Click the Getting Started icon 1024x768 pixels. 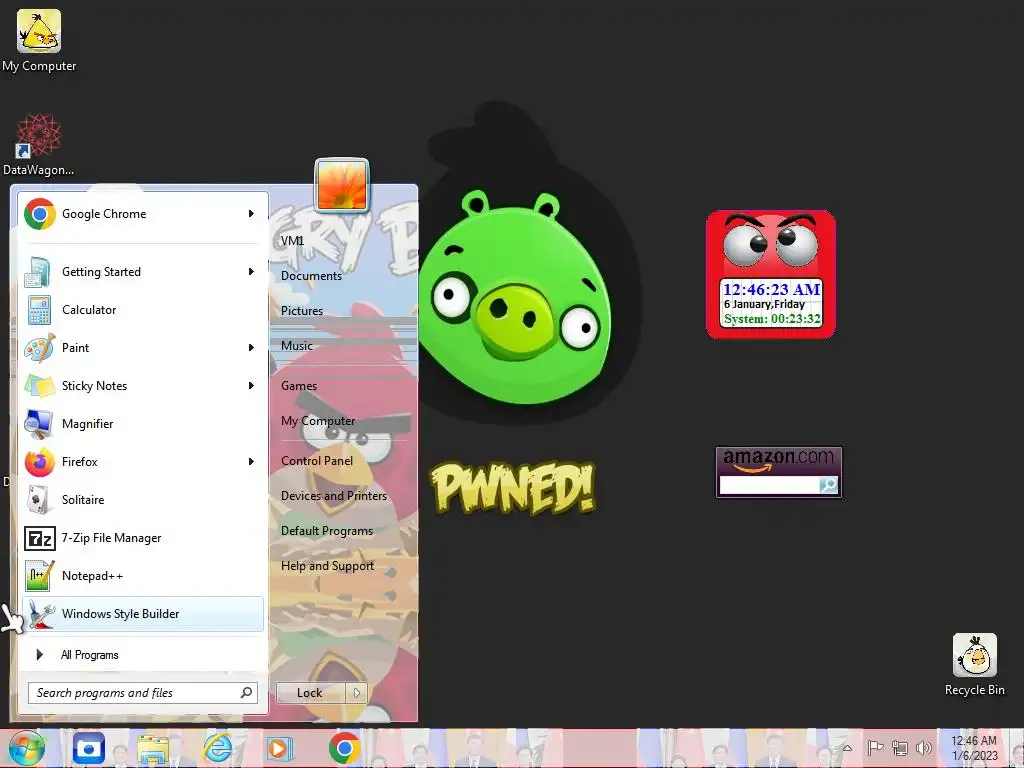(38, 272)
